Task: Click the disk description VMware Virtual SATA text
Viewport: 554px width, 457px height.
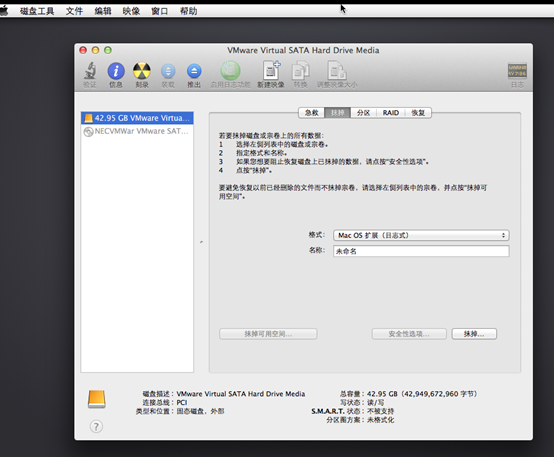Action: (241, 394)
